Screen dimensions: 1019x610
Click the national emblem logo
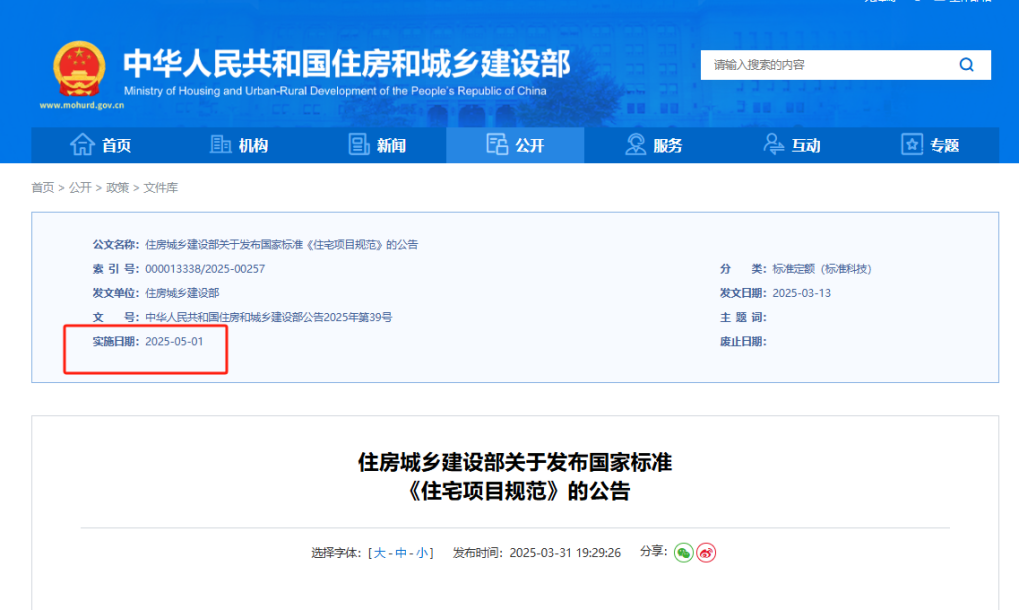click(x=79, y=69)
